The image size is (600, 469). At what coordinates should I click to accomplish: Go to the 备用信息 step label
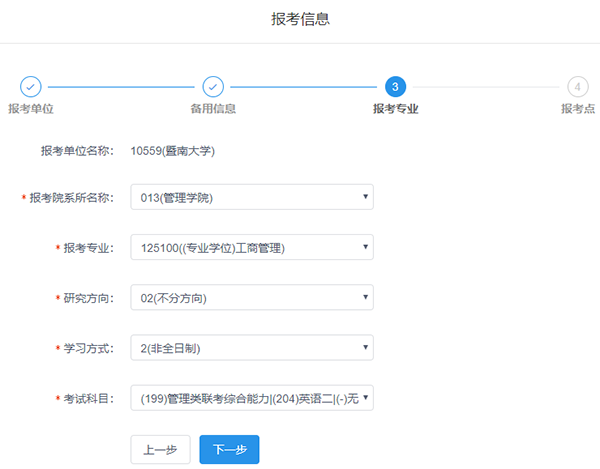pyautogui.click(x=213, y=109)
